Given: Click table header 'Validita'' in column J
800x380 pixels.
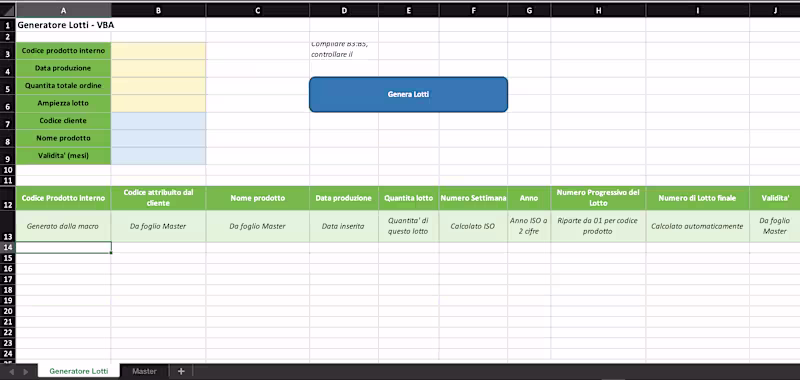Looking at the screenshot, I should pos(774,198).
